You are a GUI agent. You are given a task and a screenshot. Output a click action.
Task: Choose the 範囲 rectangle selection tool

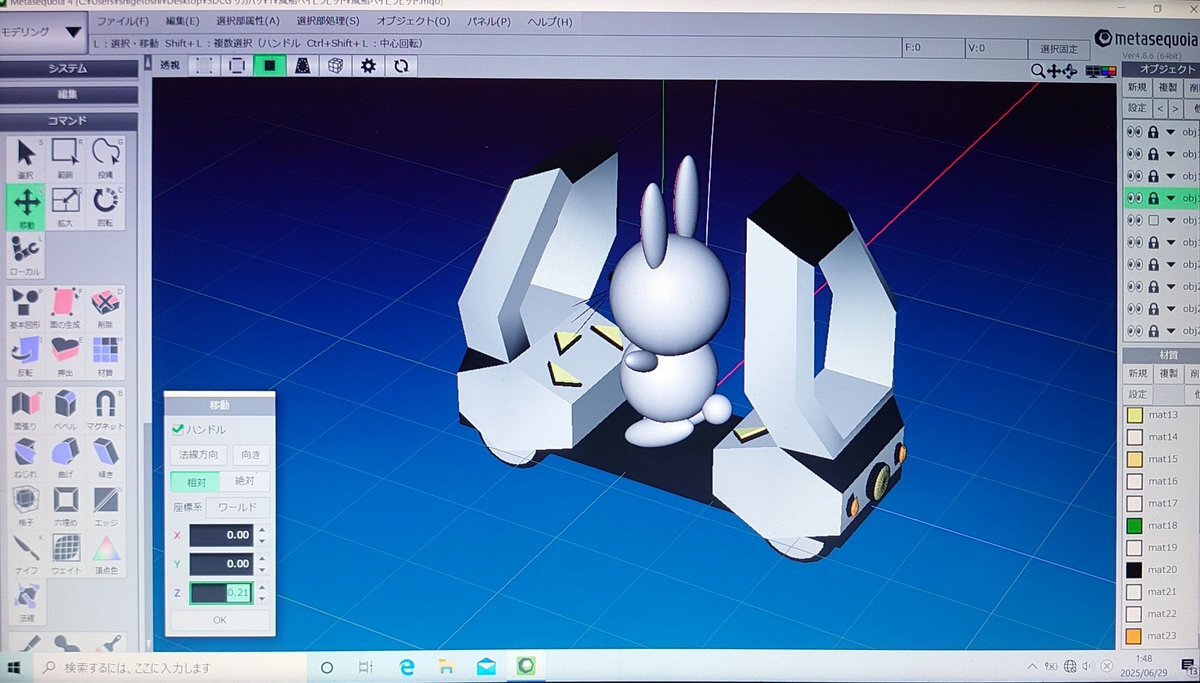[x=66, y=158]
